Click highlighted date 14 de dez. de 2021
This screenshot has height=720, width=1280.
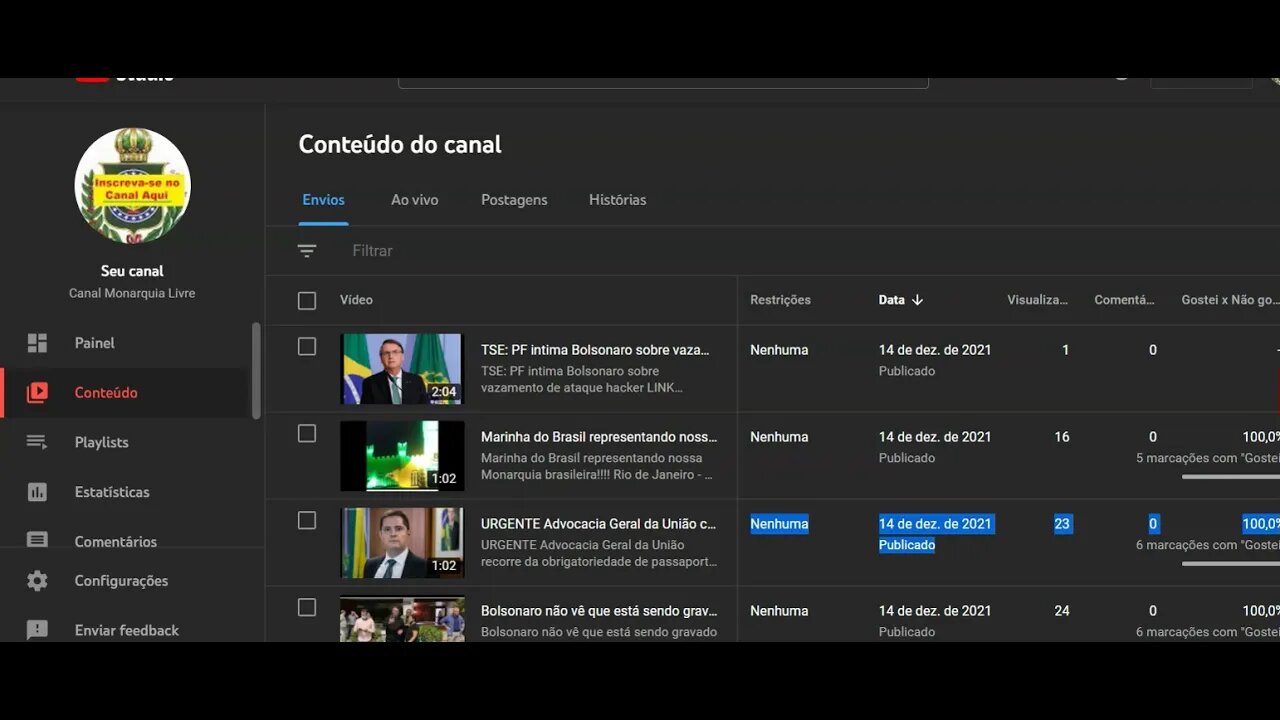pos(935,524)
